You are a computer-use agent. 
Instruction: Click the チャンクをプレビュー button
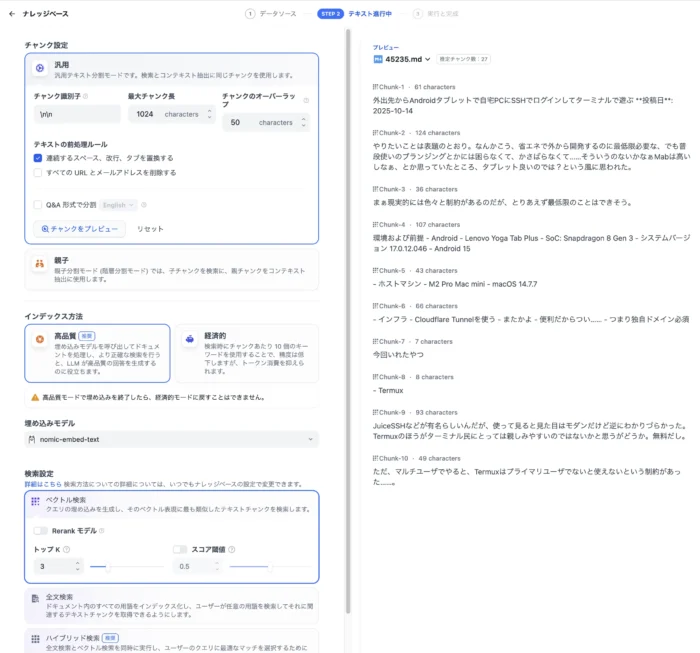coord(78,229)
